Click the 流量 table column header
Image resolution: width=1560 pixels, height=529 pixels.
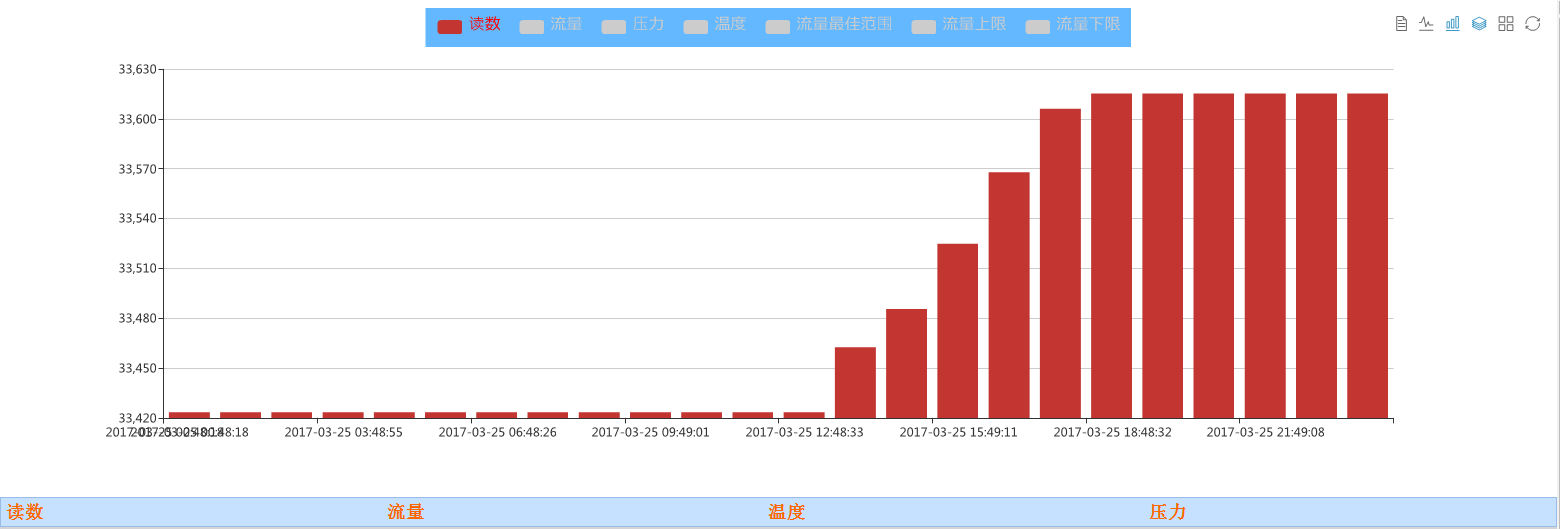[x=406, y=513]
